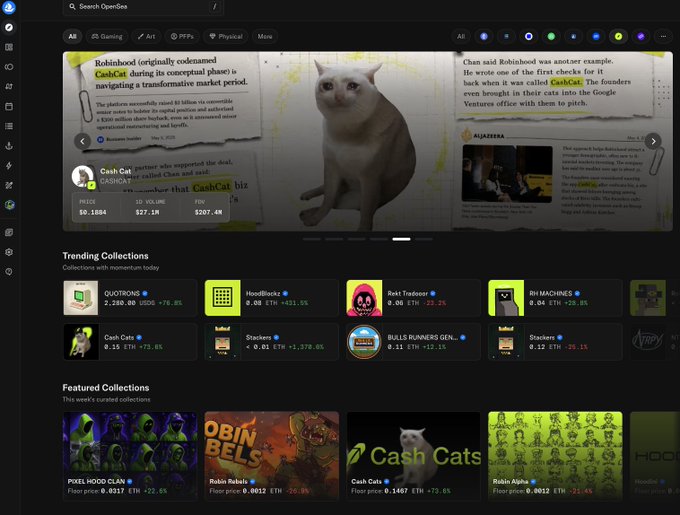Click verified badge next to HoodBlockz
Image resolution: width=680 pixels, height=515 pixels.
(285, 293)
